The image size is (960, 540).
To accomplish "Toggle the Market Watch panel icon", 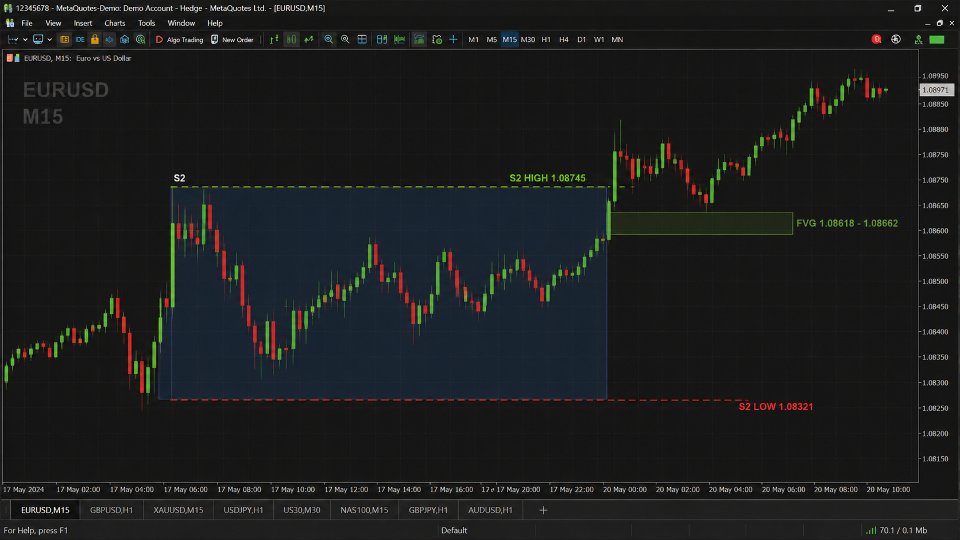I will point(64,39).
